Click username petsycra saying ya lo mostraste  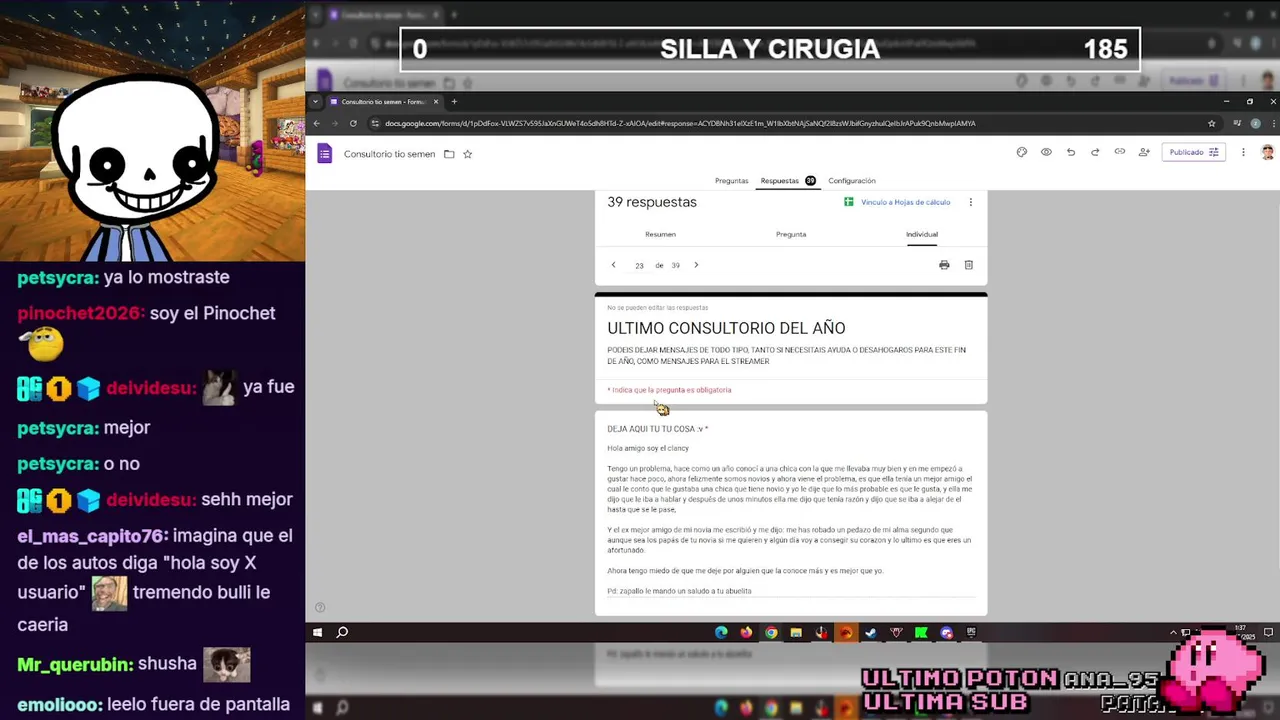pyautogui.click(x=58, y=278)
